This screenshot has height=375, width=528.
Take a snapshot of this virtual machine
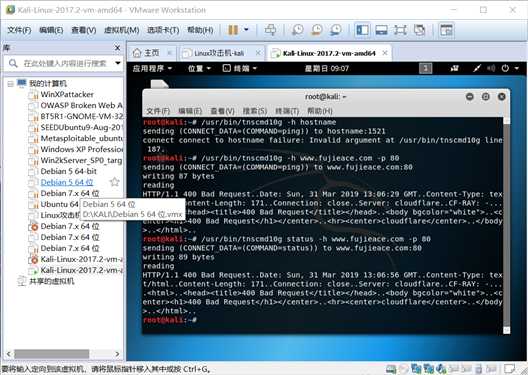point(297,30)
